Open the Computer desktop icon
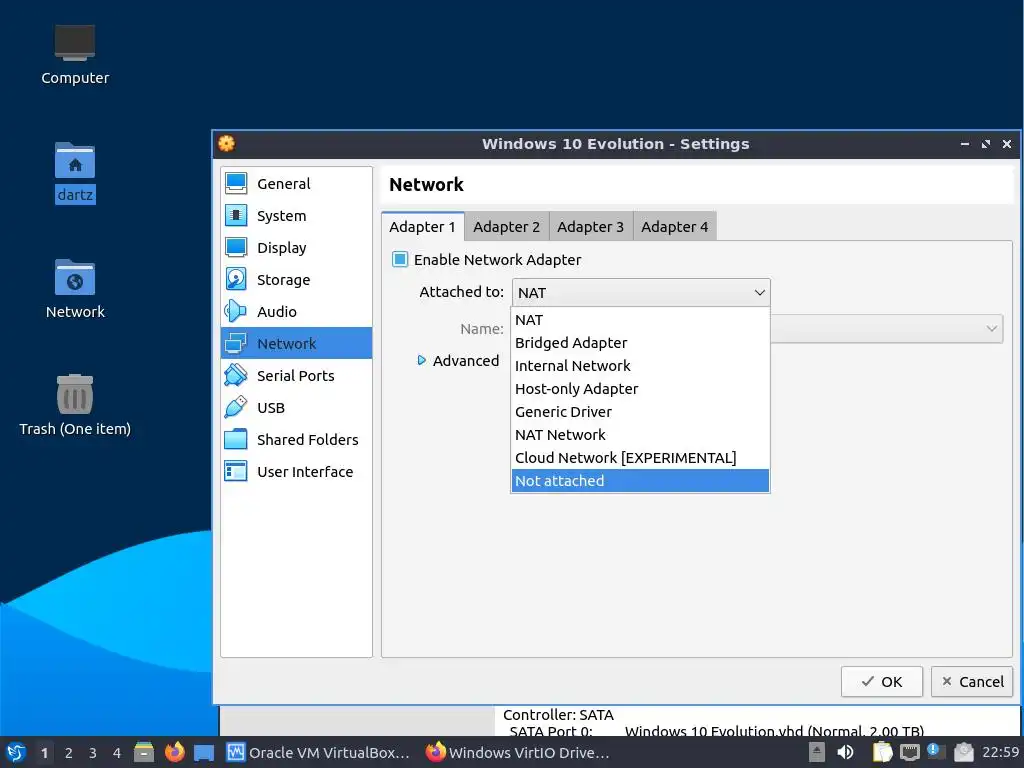Image resolution: width=1024 pixels, height=768 pixels. tap(74, 42)
